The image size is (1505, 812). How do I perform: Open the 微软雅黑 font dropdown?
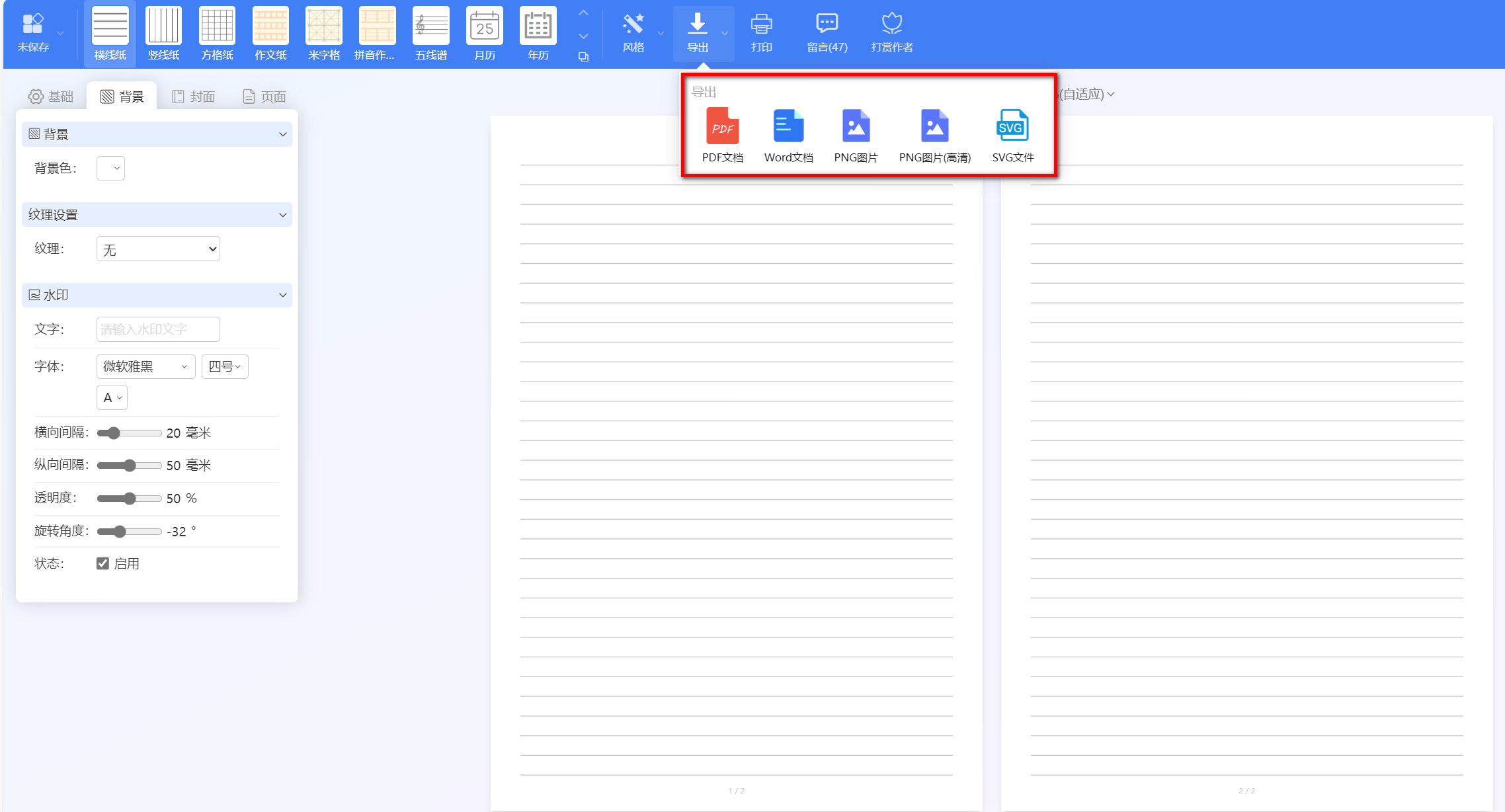[145, 366]
